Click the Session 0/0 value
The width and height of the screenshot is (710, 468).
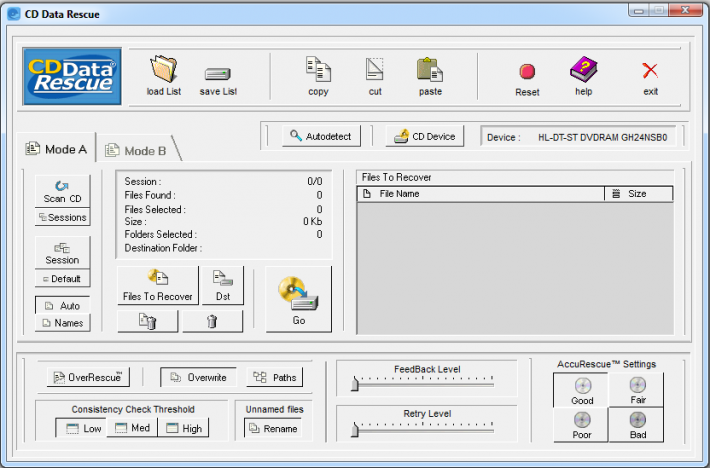coord(315,181)
